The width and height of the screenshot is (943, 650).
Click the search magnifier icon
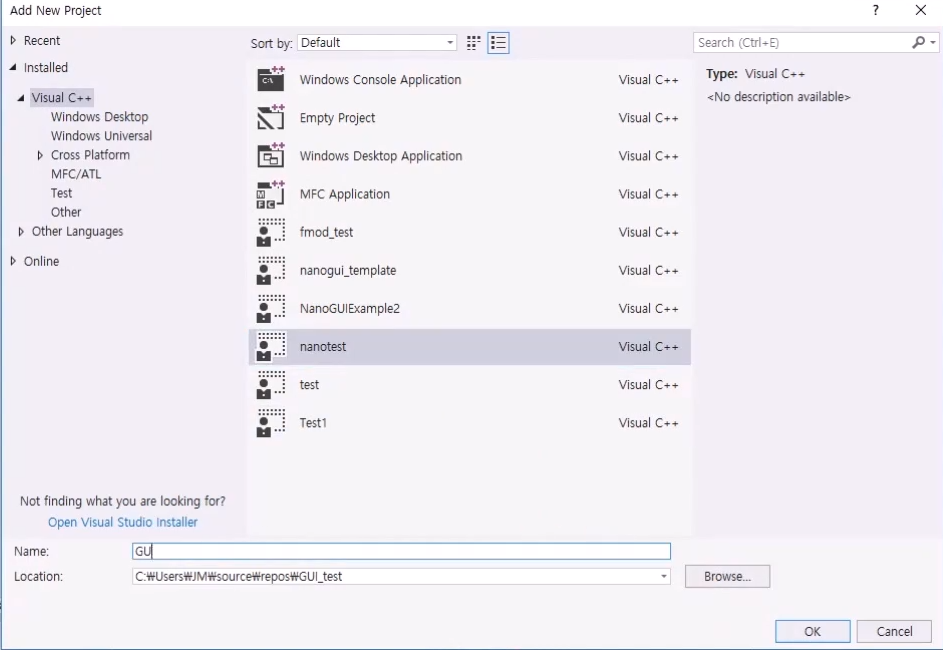click(x=918, y=42)
